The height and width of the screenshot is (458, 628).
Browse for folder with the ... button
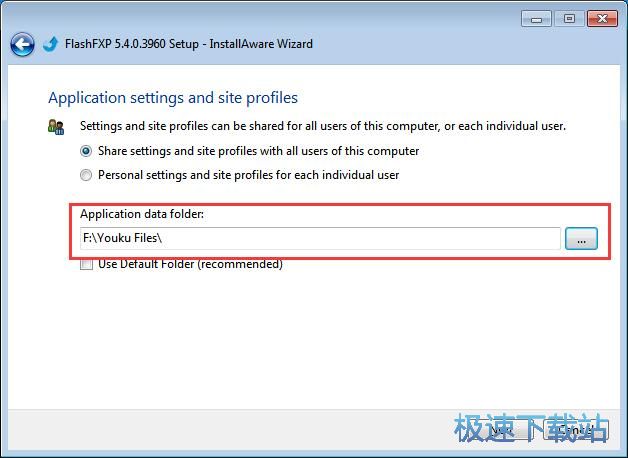[581, 239]
